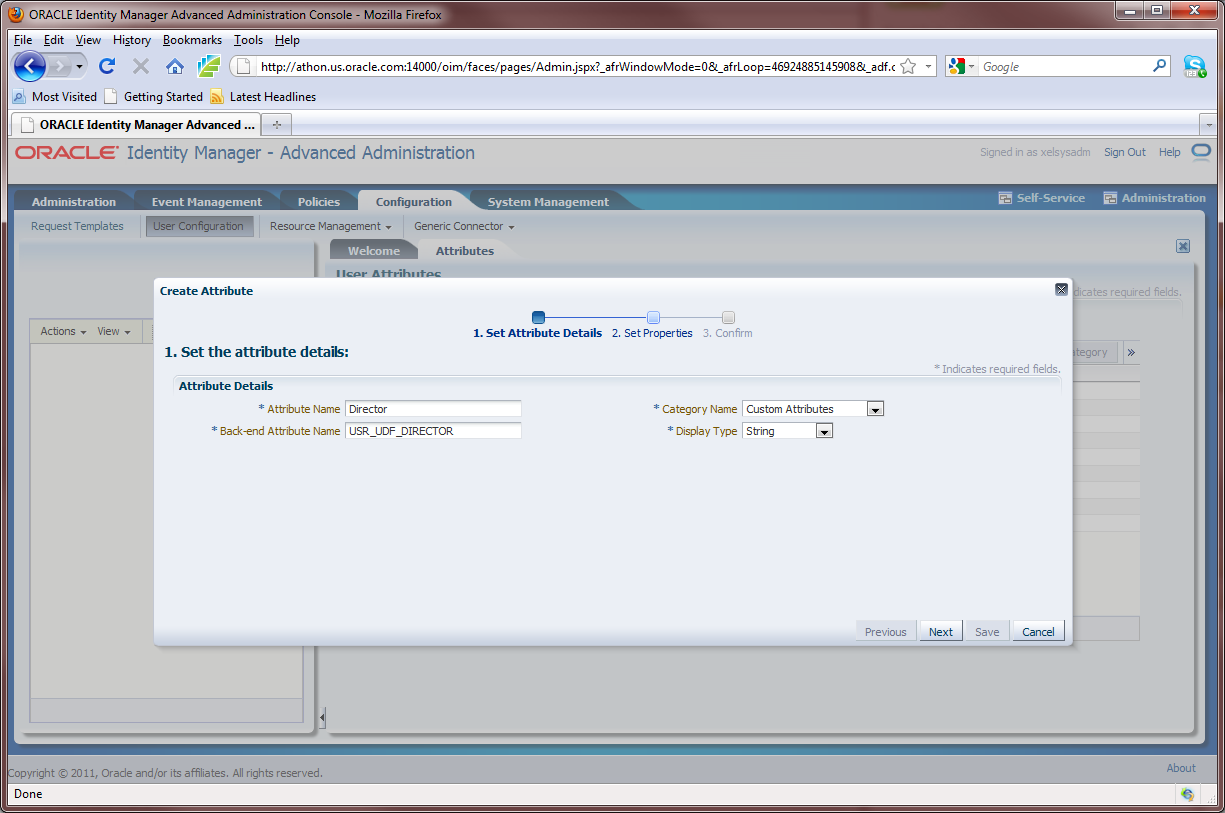Go to the browser Home page
The height and width of the screenshot is (813, 1225).
175,67
